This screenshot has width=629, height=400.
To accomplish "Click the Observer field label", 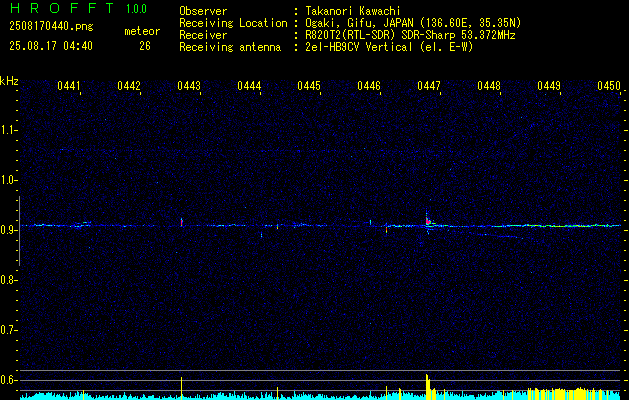I will tap(203, 11).
